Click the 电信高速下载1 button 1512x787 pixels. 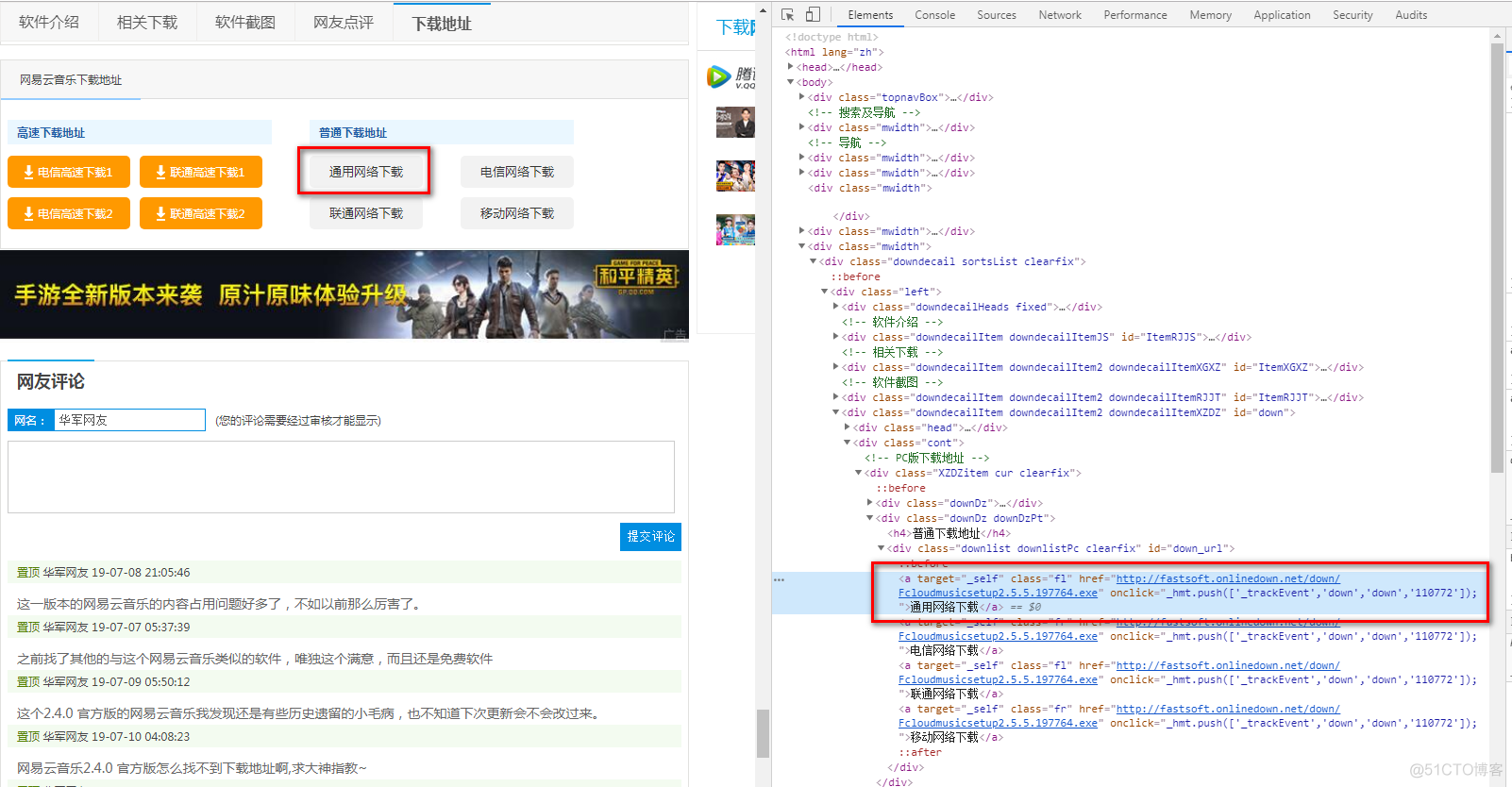[69, 172]
